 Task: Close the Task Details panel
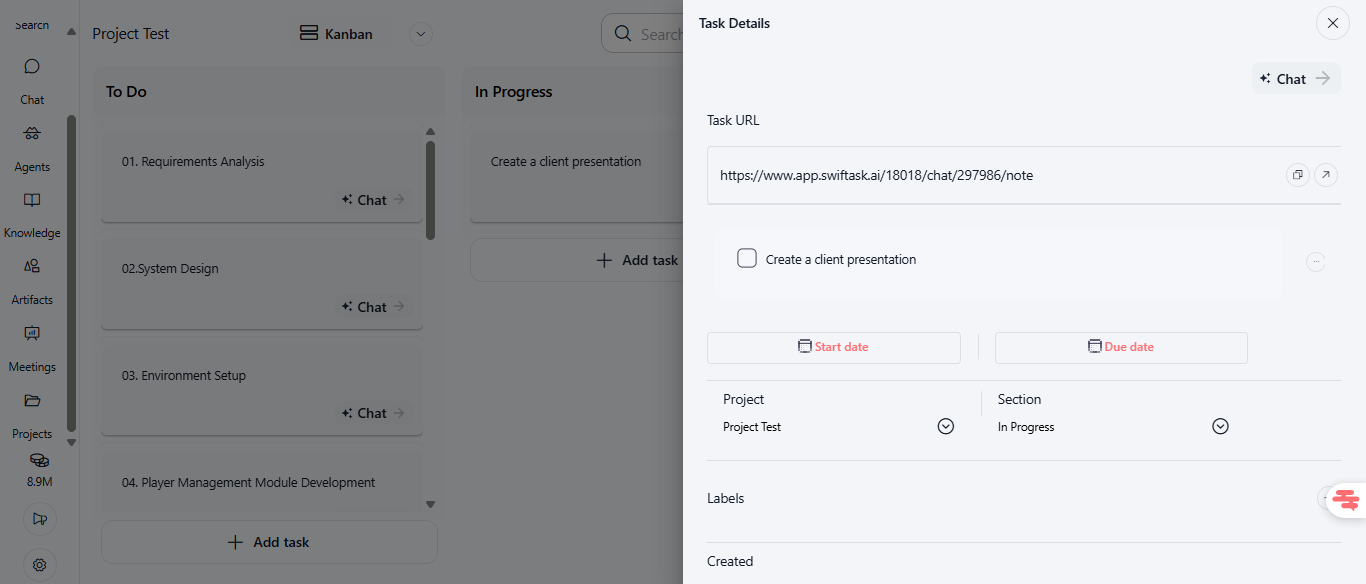click(1332, 23)
